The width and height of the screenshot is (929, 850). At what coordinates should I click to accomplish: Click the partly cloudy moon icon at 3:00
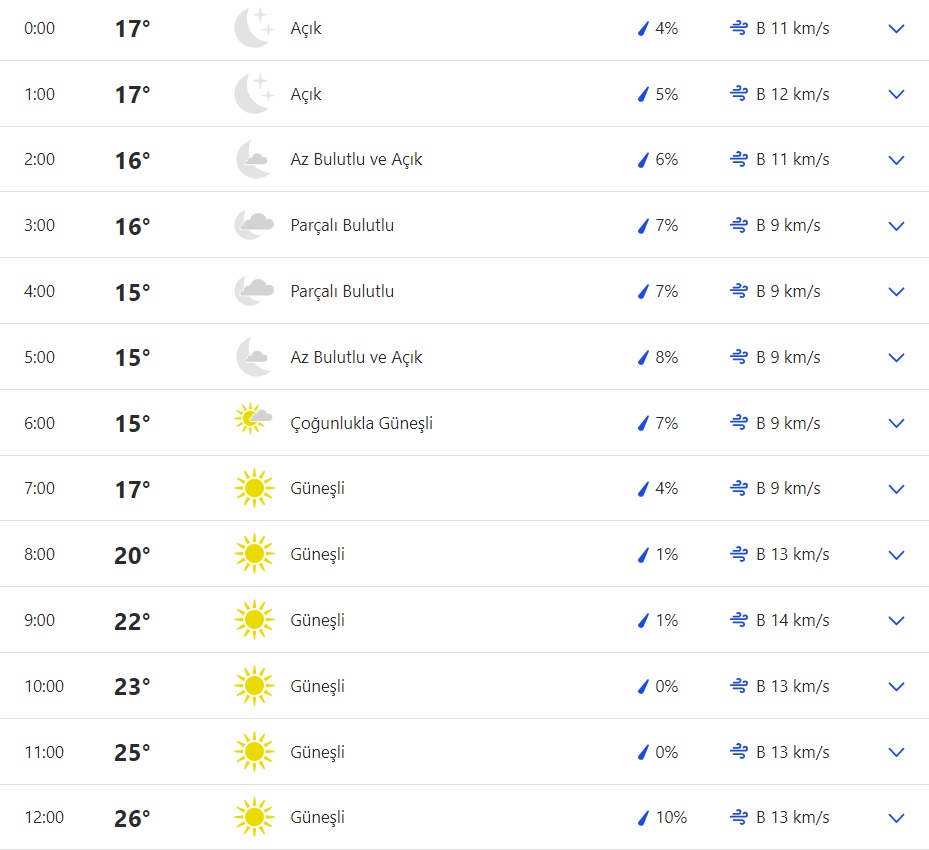pos(254,225)
